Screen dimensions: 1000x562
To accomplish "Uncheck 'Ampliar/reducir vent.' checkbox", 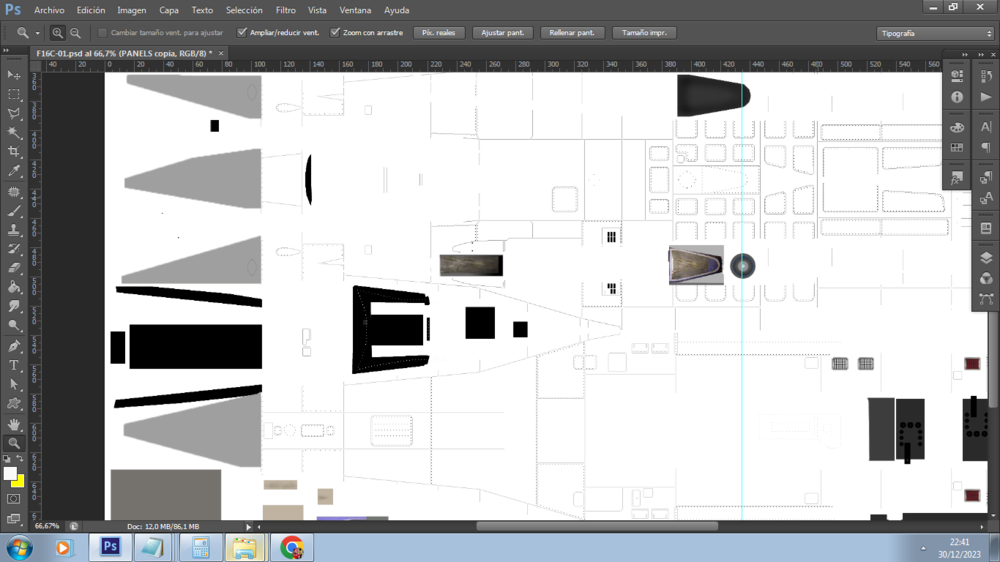I will [x=242, y=33].
